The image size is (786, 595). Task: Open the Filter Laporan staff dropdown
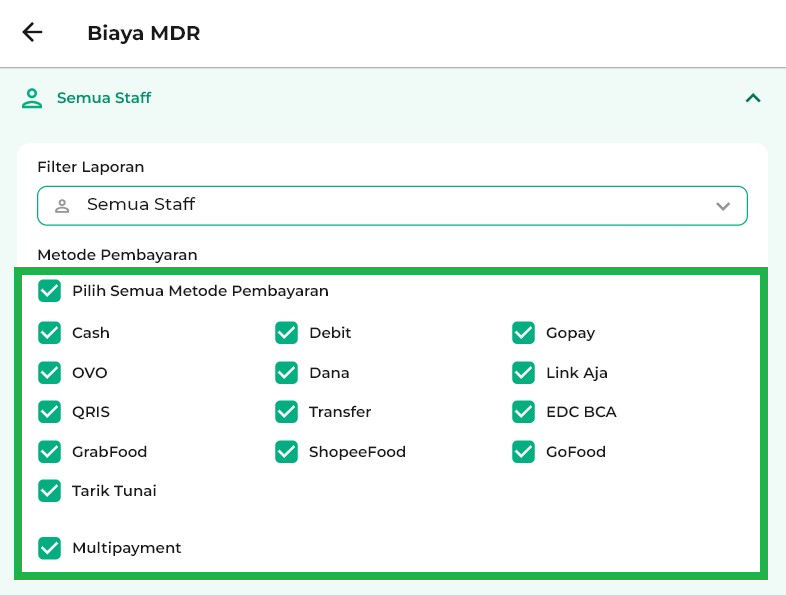pos(392,205)
